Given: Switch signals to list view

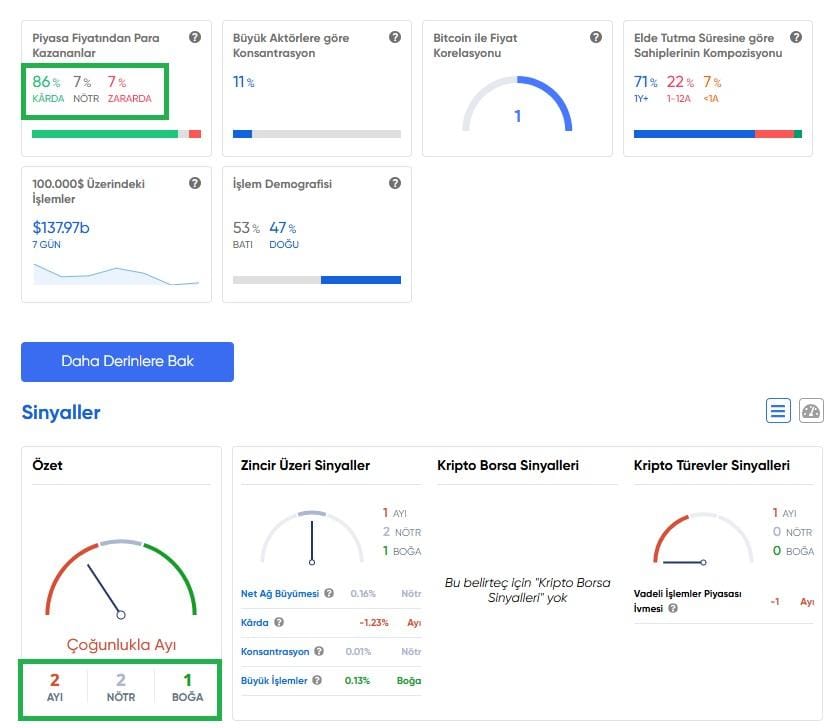Looking at the screenshot, I should (x=778, y=410).
